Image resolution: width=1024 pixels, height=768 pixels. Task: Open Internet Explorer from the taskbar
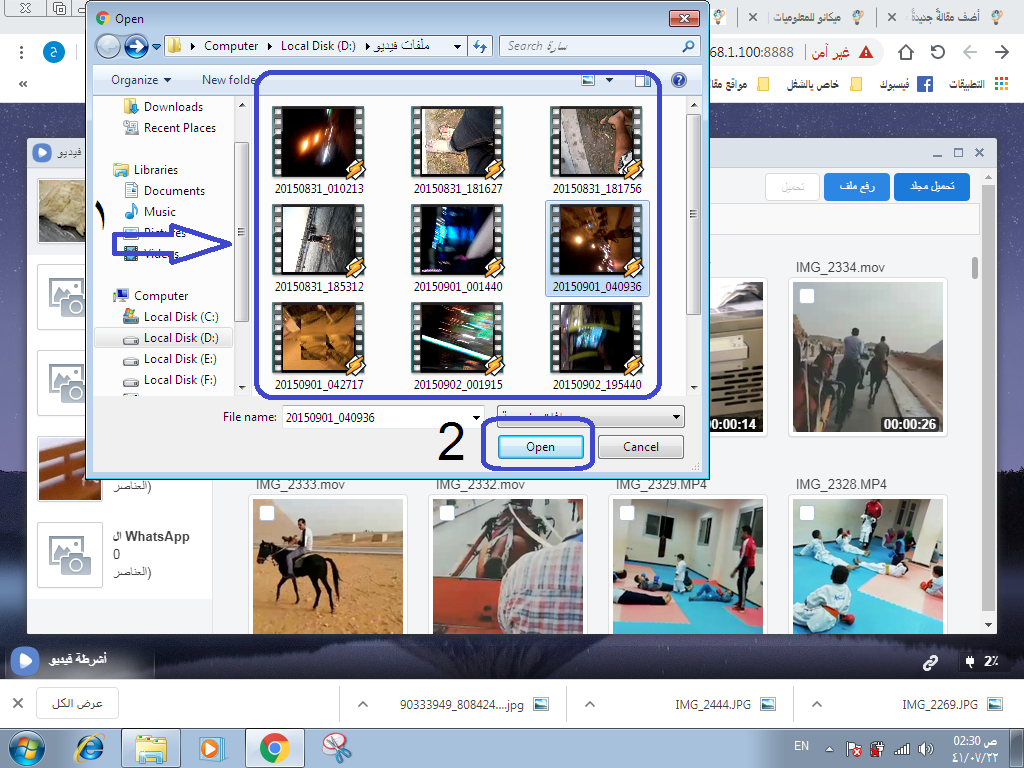tap(90, 747)
